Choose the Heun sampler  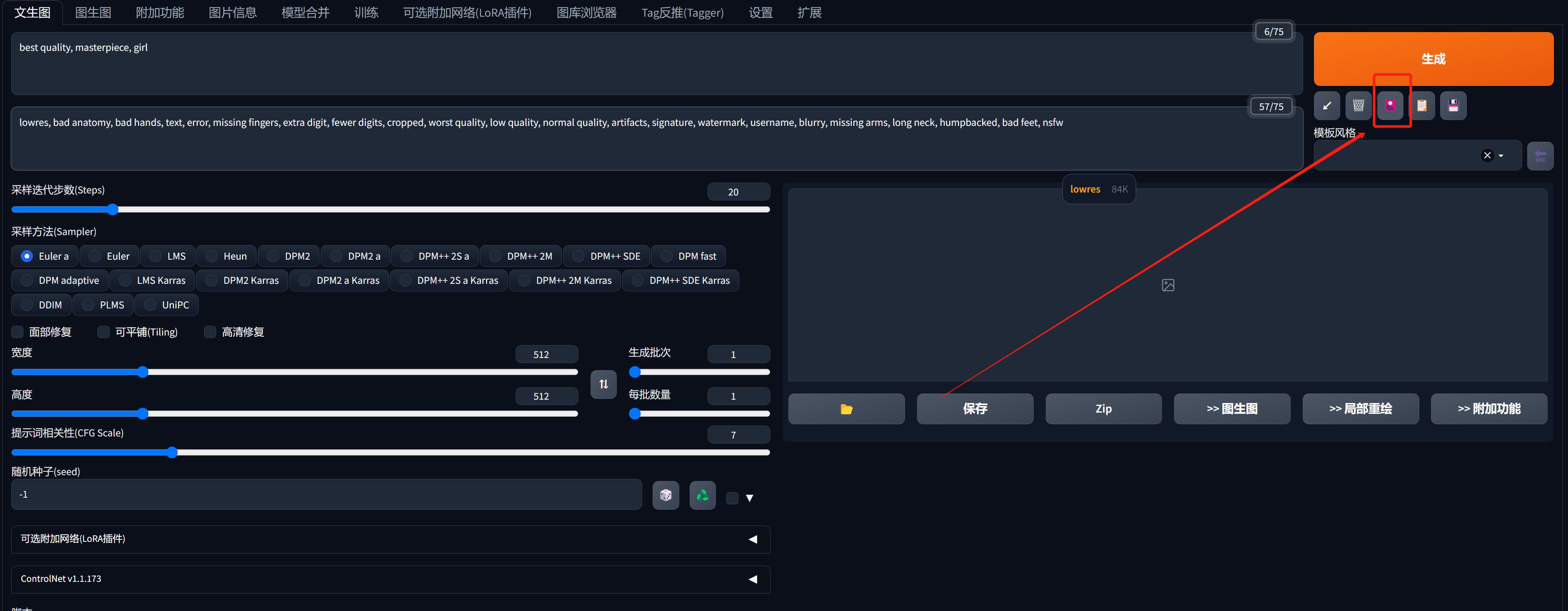(226, 256)
